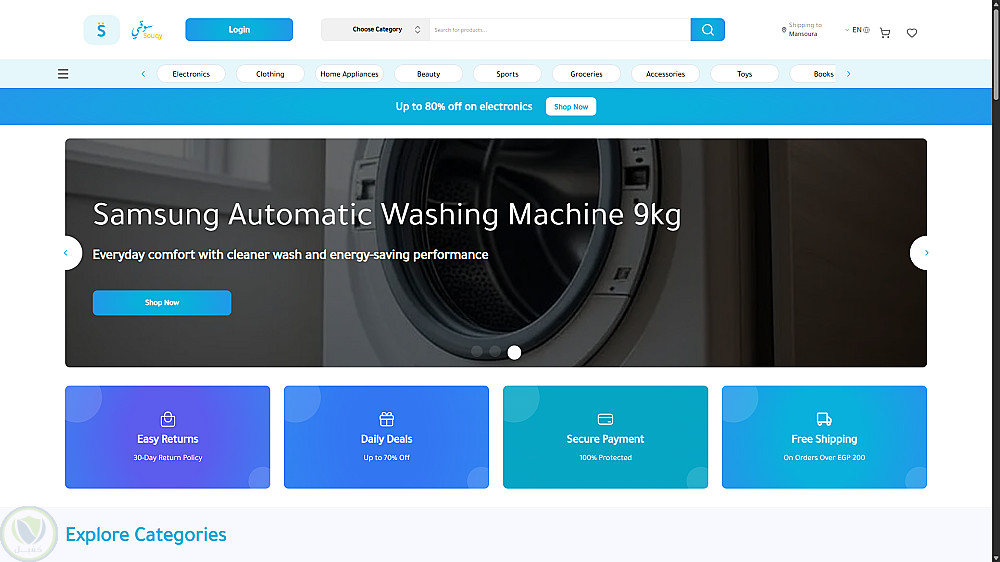The height and width of the screenshot is (562, 1000).
Task: Open the hamburger menu
Action: [x=63, y=74]
